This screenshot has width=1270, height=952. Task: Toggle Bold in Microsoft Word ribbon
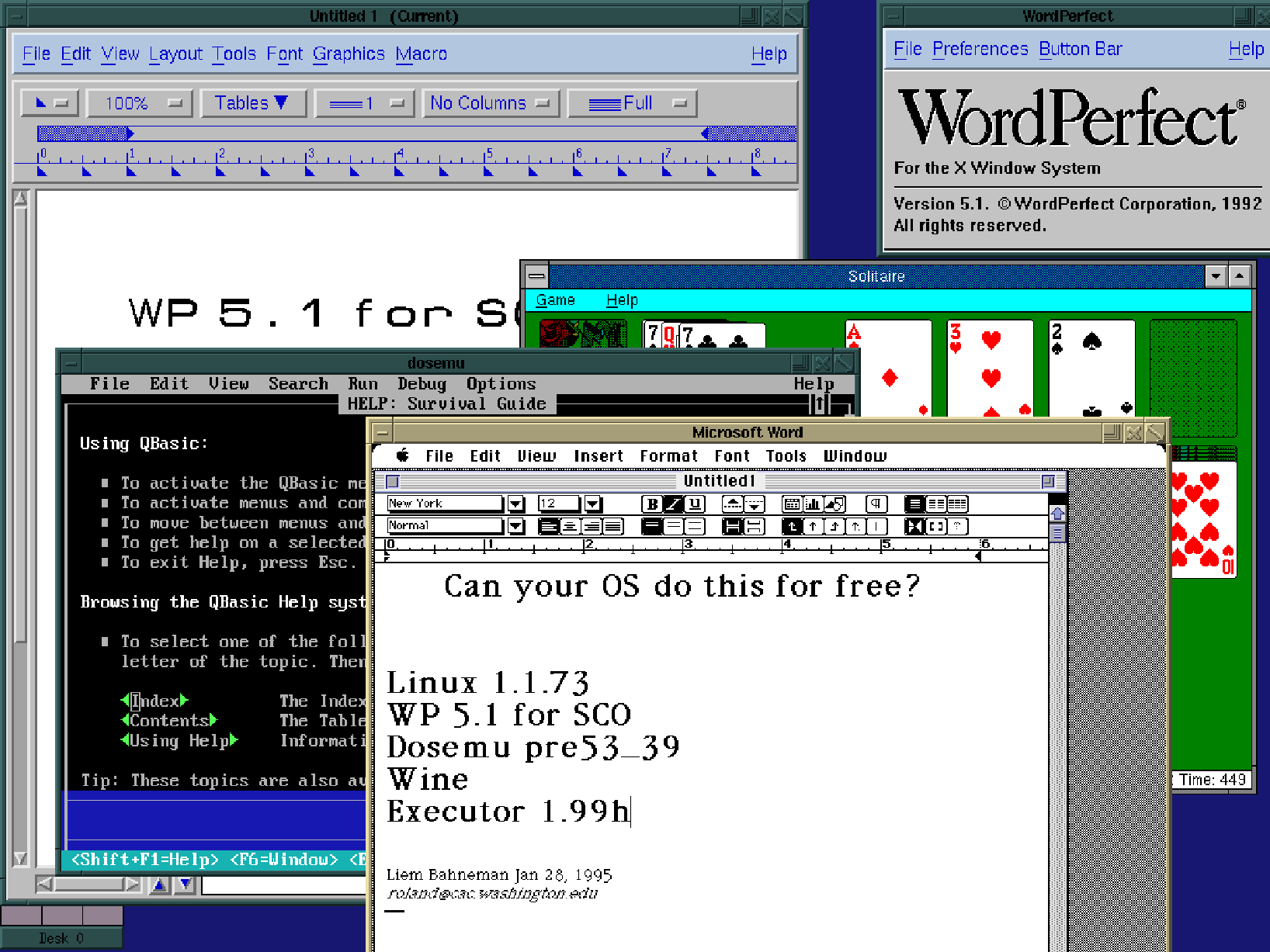pos(652,504)
